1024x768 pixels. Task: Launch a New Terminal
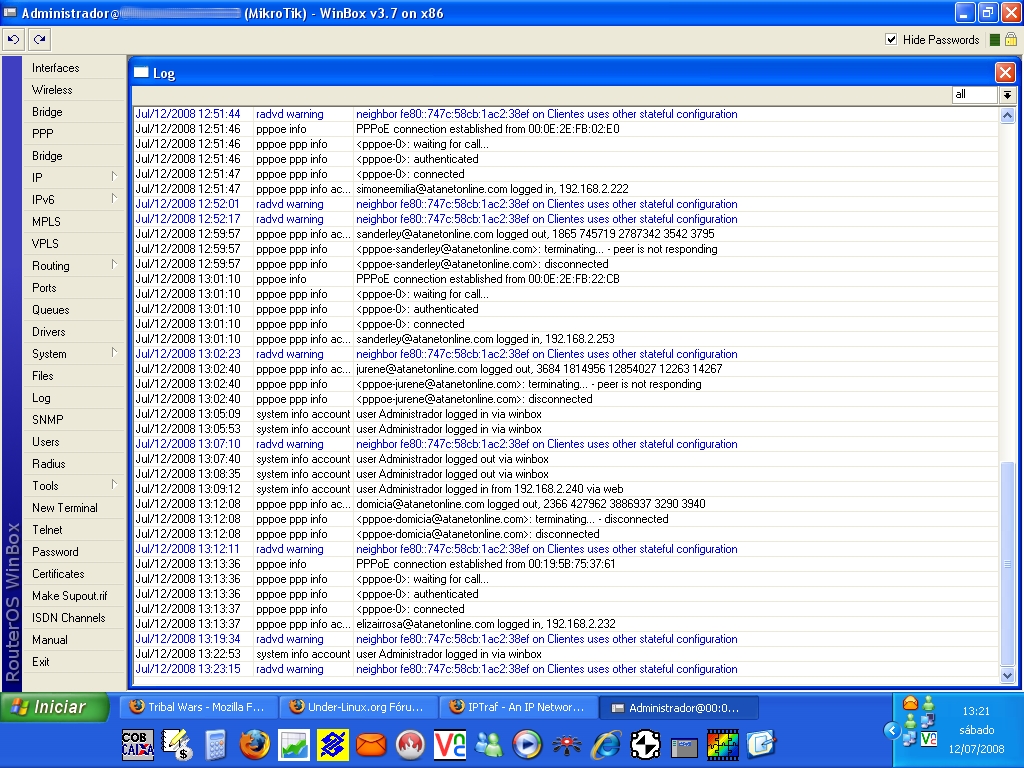[x=65, y=508]
